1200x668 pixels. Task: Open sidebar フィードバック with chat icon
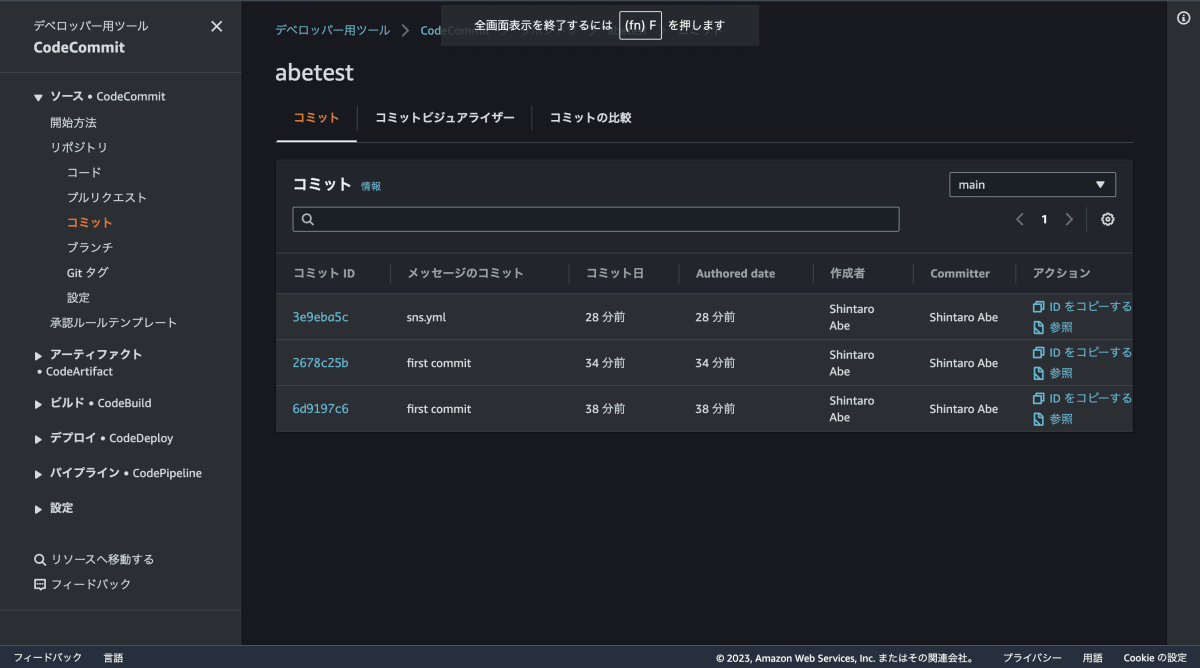82,584
